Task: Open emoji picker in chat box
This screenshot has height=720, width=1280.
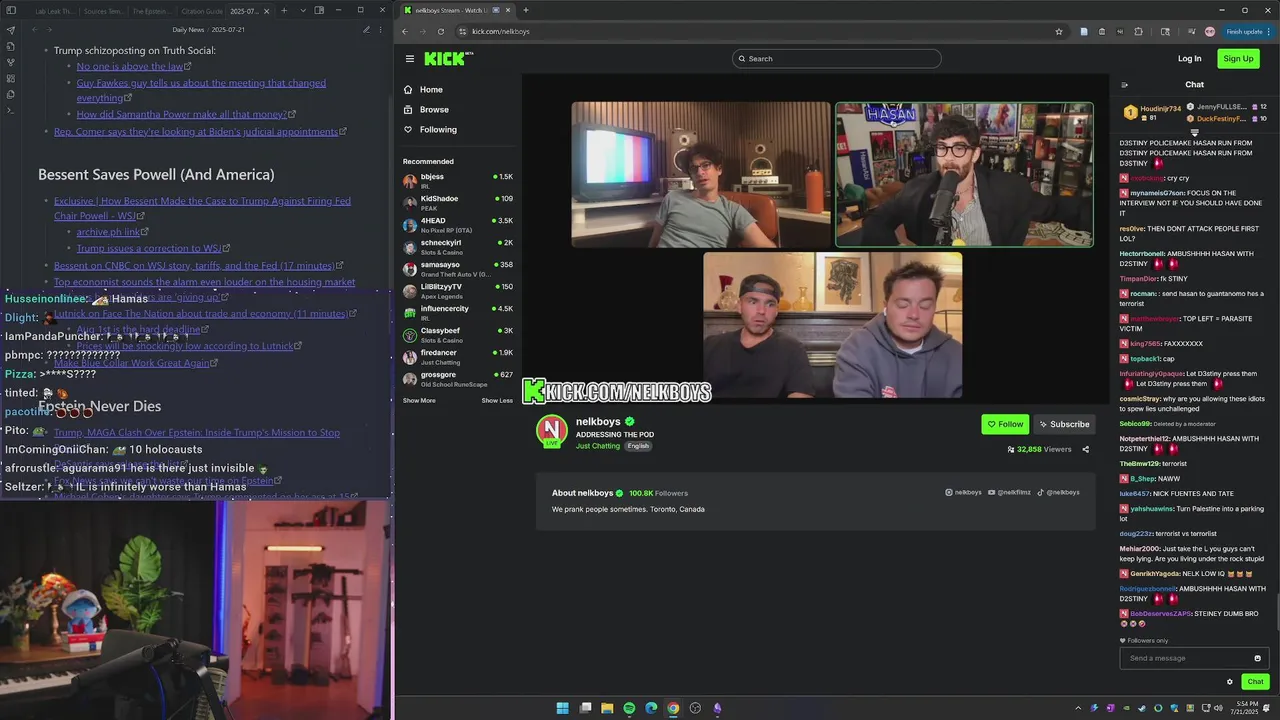Action: point(1257,658)
